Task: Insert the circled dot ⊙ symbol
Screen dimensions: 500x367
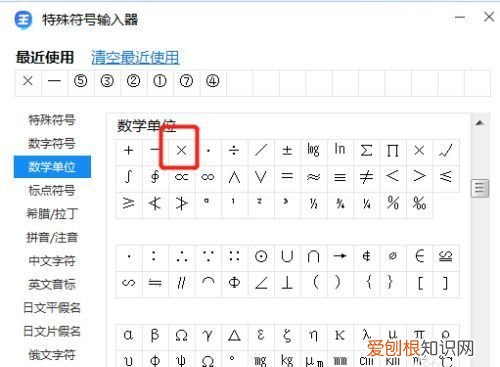Action: click(x=261, y=257)
